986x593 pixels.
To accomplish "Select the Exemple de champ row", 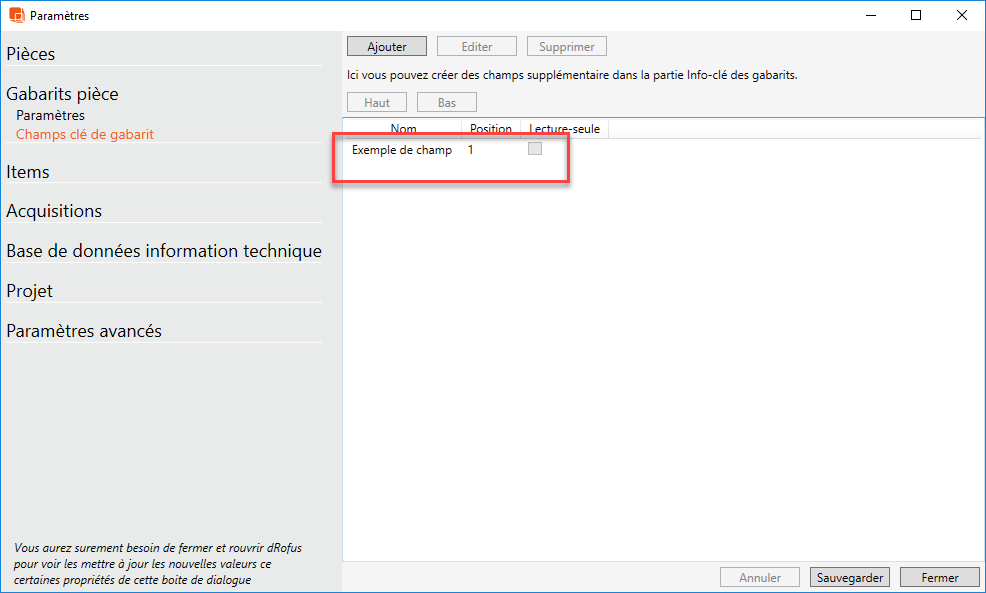I will 402,150.
